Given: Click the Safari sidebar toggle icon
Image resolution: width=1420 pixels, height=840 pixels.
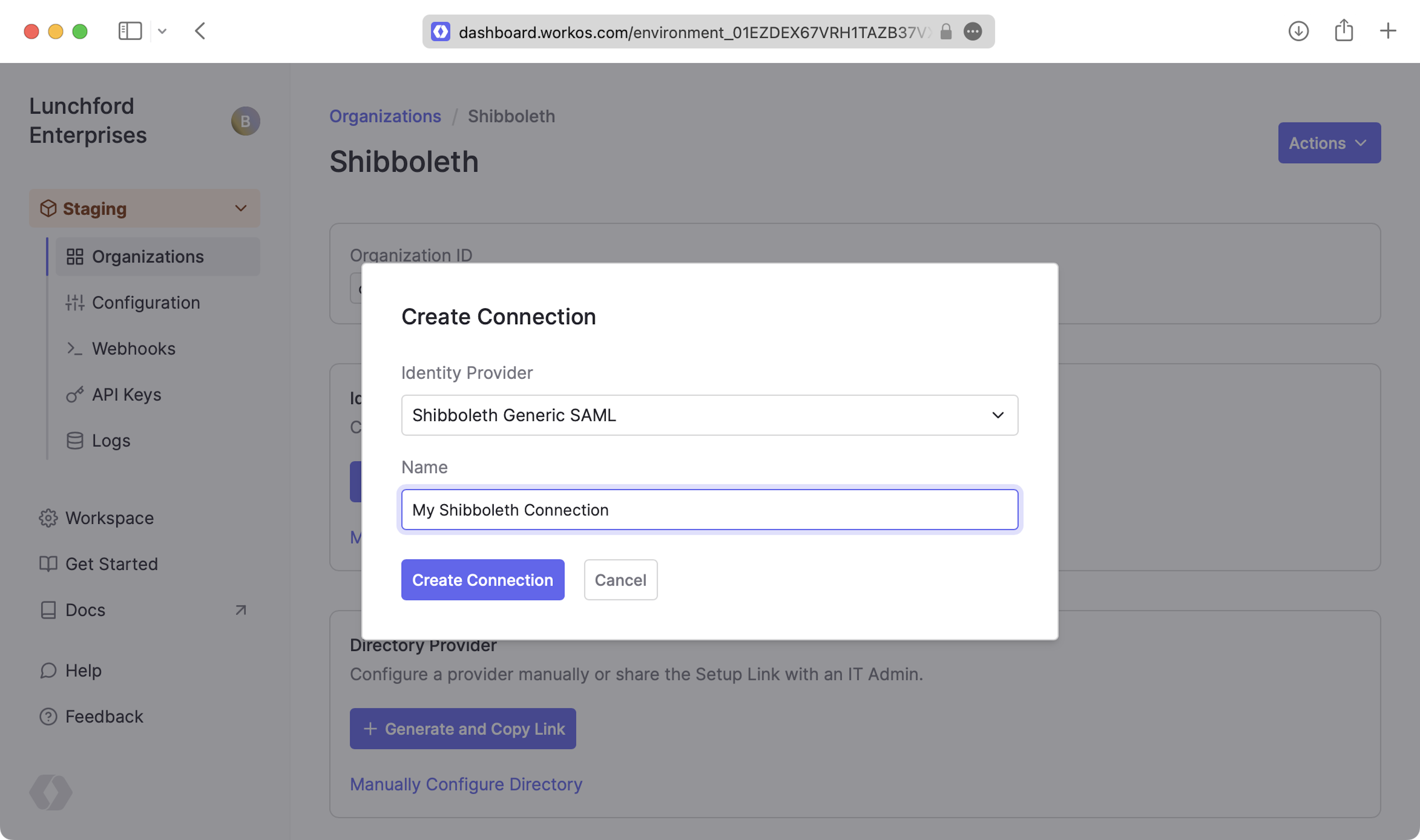Looking at the screenshot, I should tap(129, 31).
